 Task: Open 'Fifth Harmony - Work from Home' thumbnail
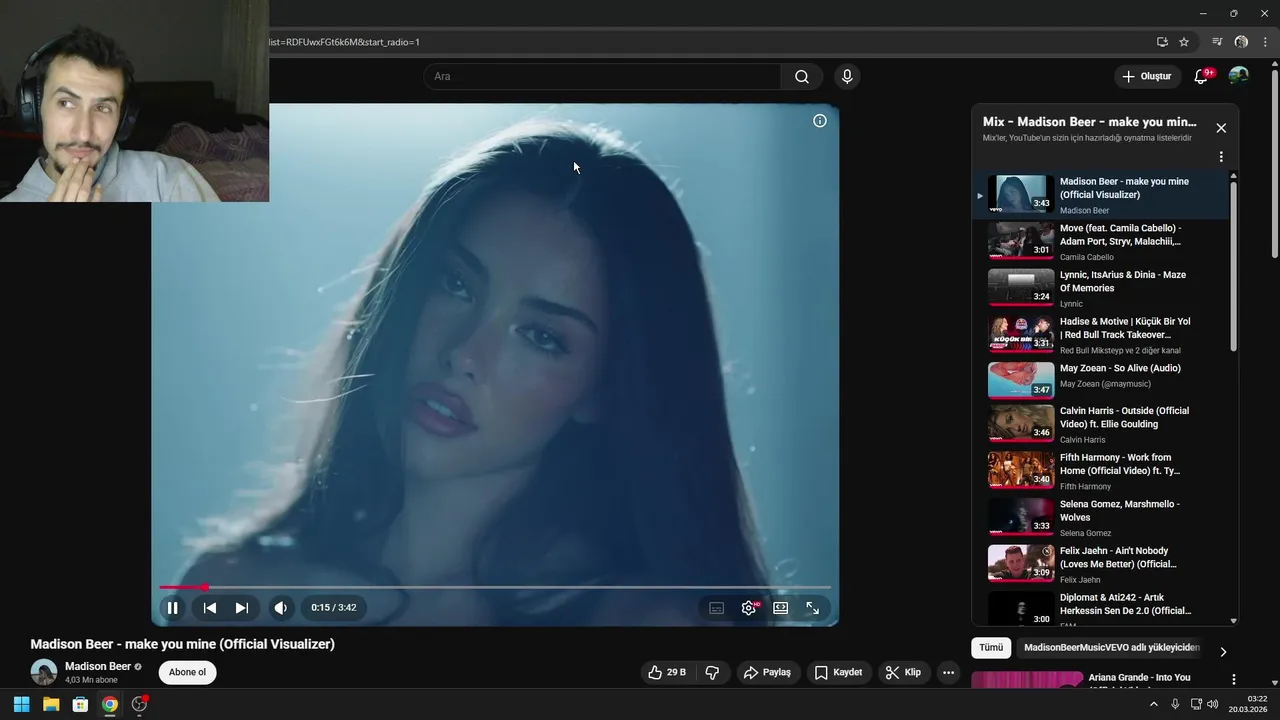(x=1021, y=469)
